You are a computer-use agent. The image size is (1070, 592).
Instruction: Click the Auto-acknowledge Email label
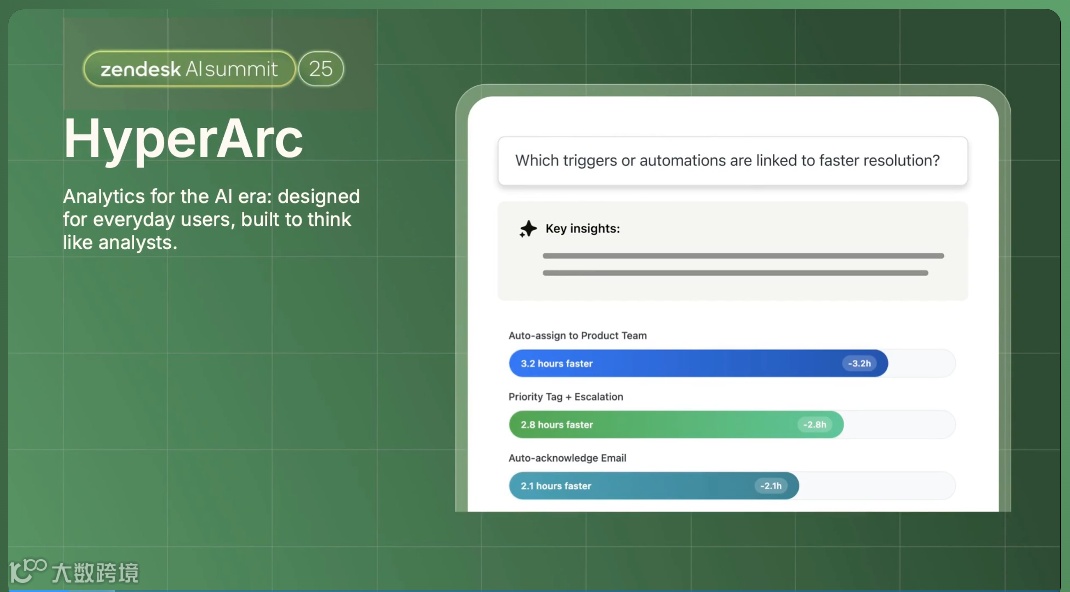pos(567,458)
